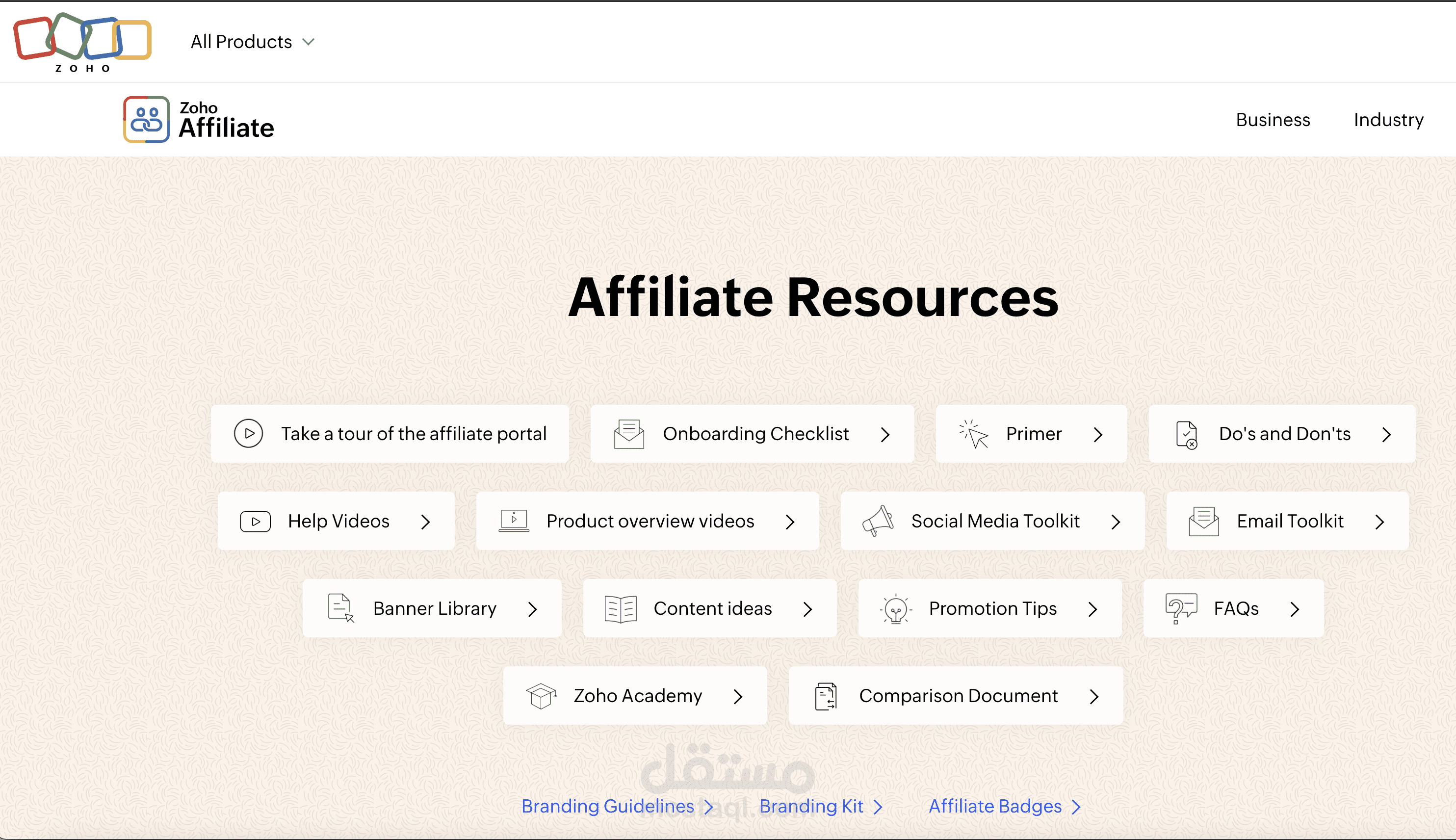Follow the Affiliate Badges link
The height and width of the screenshot is (840, 1456).
click(x=1005, y=806)
